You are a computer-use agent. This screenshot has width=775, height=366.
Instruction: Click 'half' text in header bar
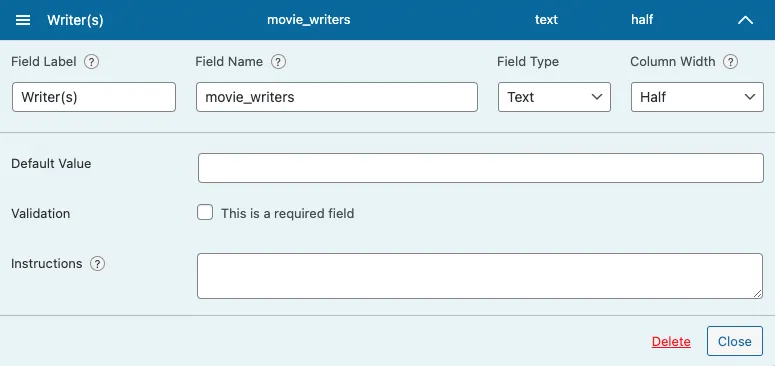[642, 20]
